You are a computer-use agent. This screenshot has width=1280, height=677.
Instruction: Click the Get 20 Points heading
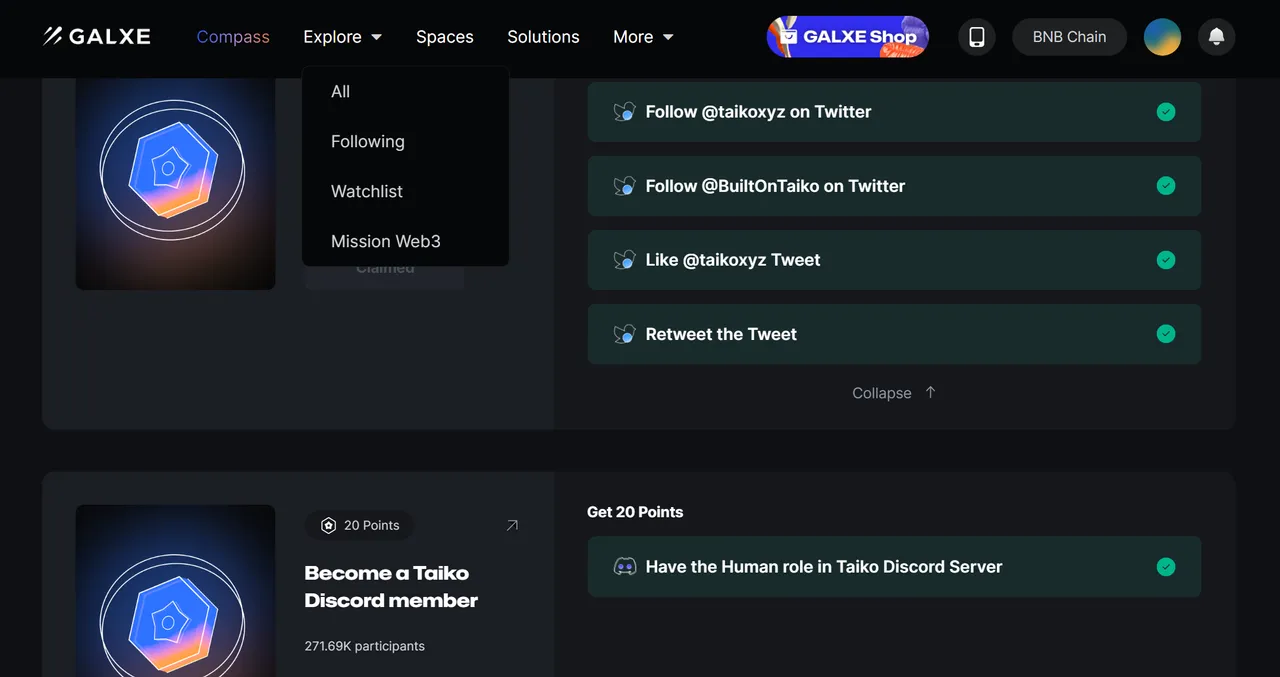point(635,512)
